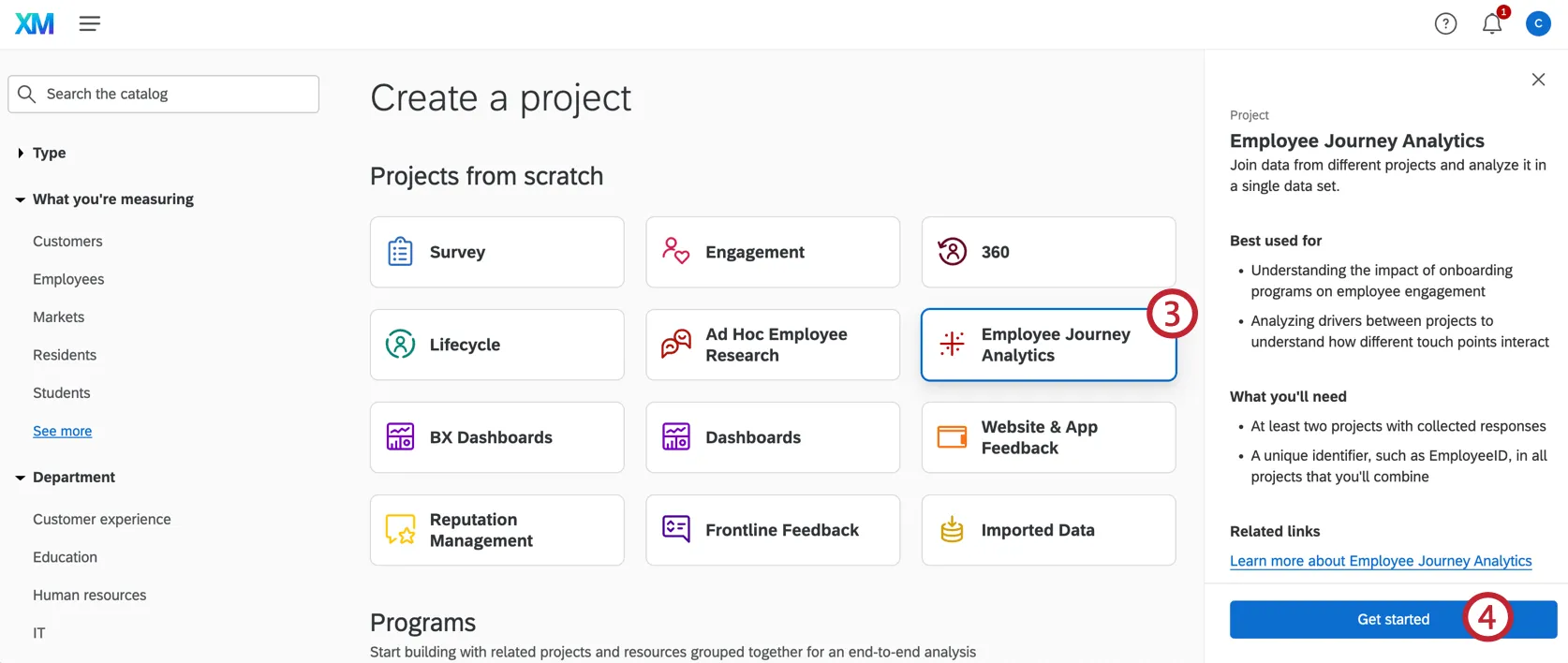Click the See more link
This screenshot has height=663, width=1568.
coord(62,431)
